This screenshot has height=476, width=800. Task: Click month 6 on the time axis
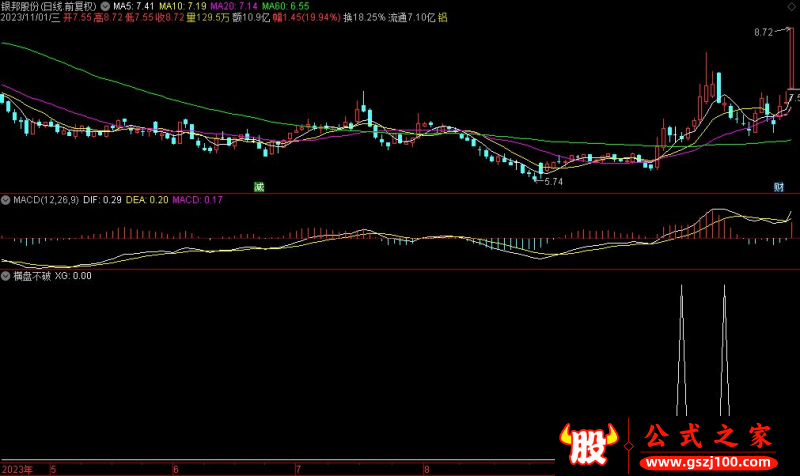tap(176, 469)
